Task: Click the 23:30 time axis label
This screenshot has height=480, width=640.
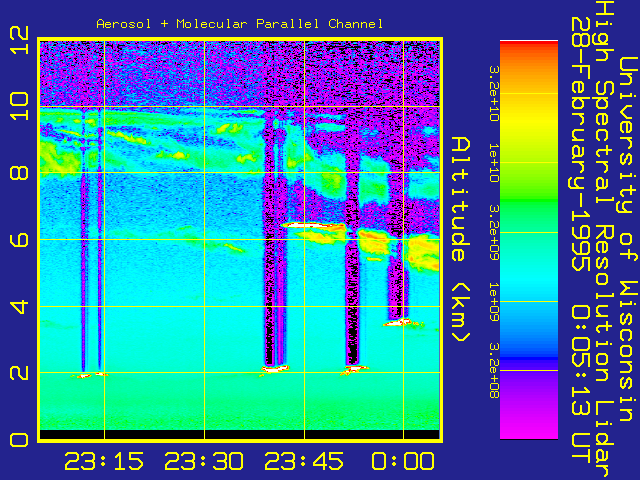Action: tap(204, 461)
